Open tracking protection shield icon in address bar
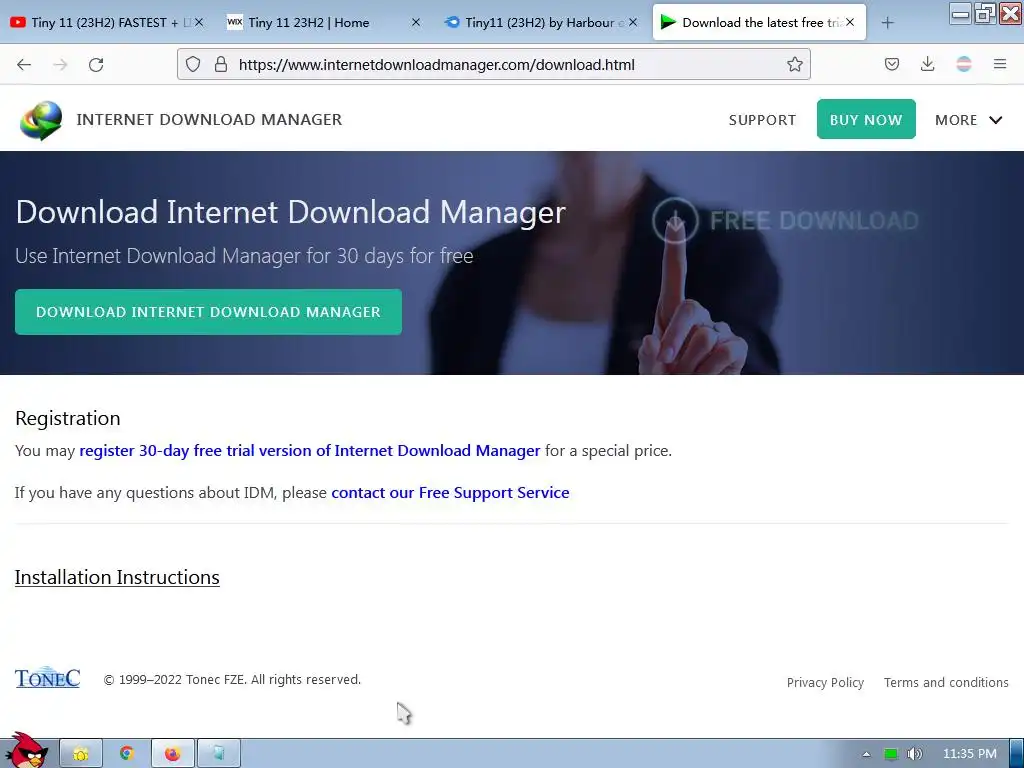 tap(193, 64)
